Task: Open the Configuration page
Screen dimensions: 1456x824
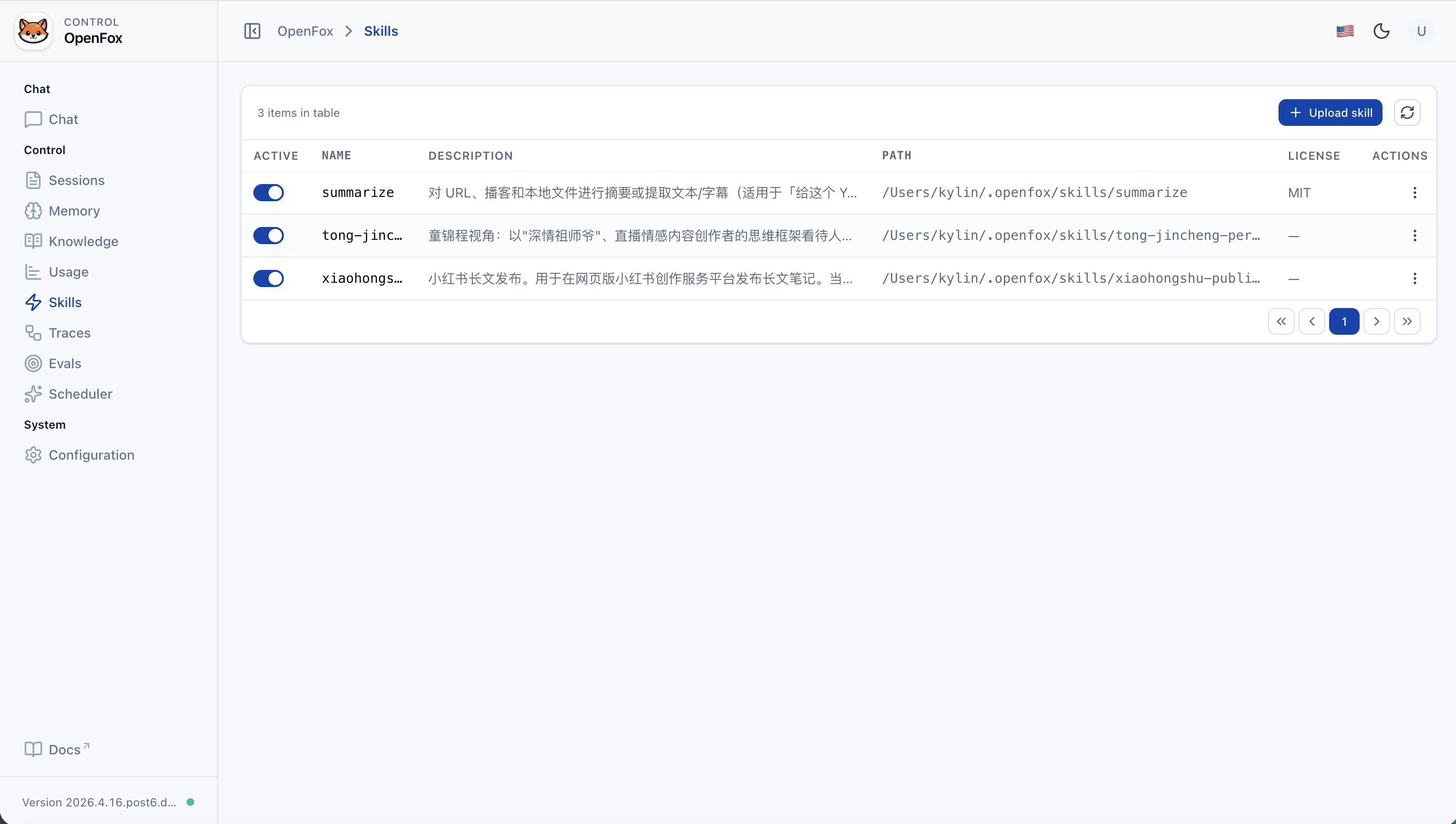Action: (91, 454)
